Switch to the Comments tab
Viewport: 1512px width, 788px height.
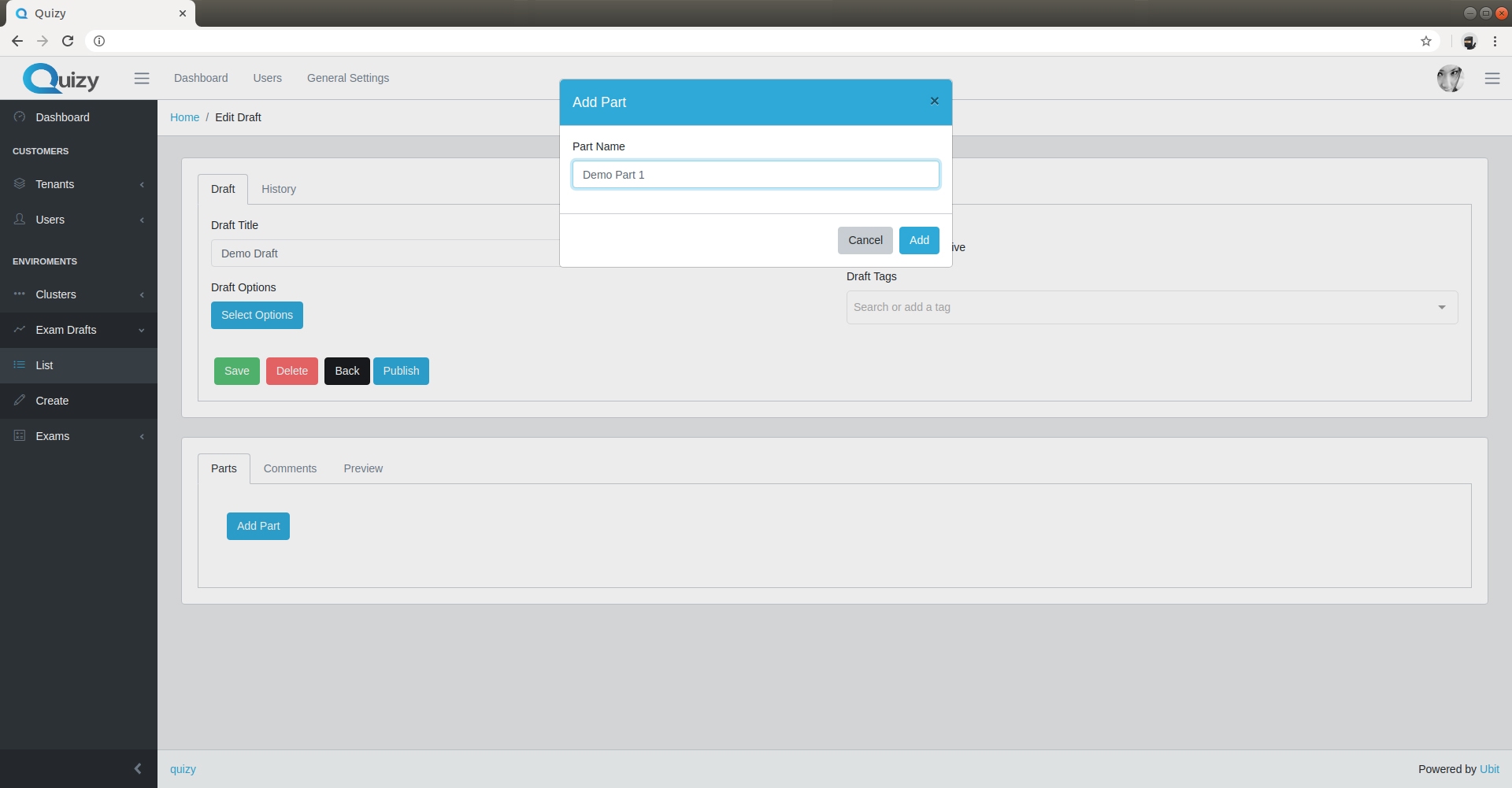click(x=290, y=468)
